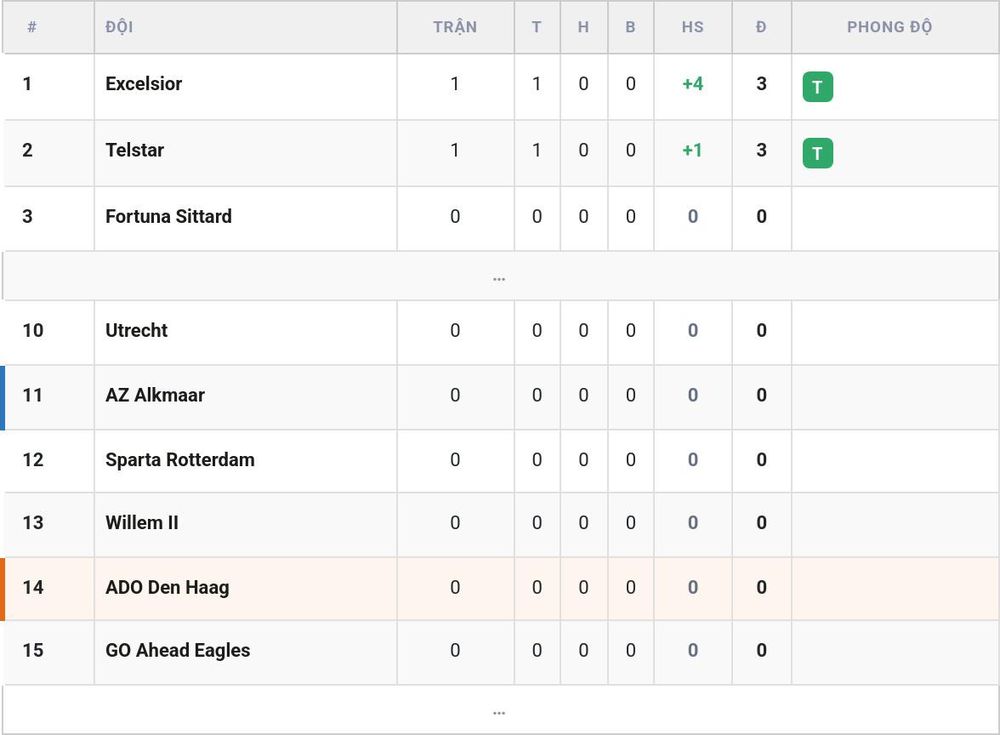Click the # rank column header

tap(32, 27)
